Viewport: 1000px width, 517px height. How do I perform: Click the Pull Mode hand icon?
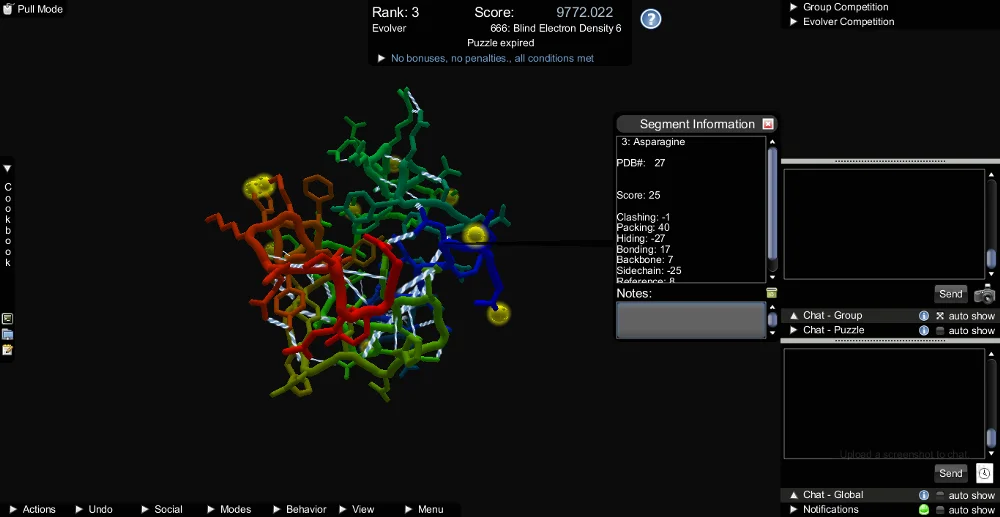click(x=8, y=9)
